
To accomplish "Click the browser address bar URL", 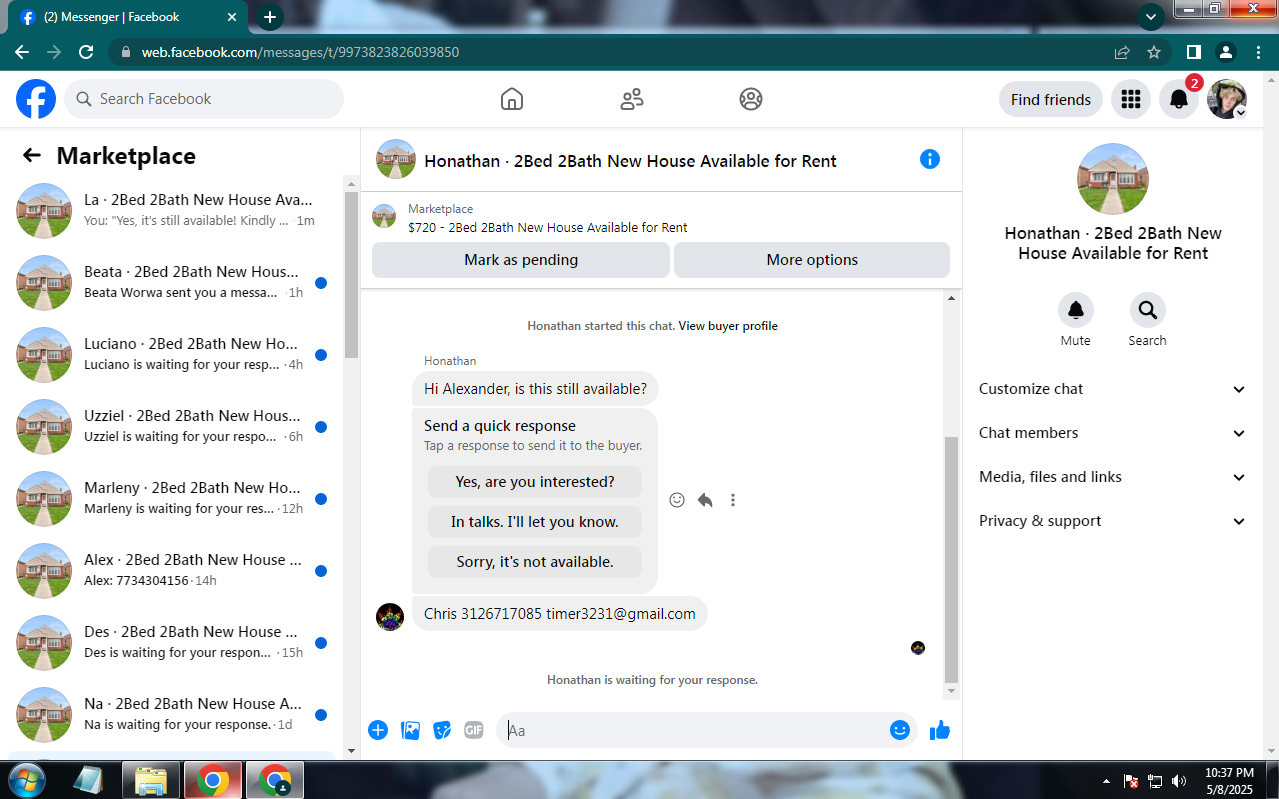I will [300, 52].
